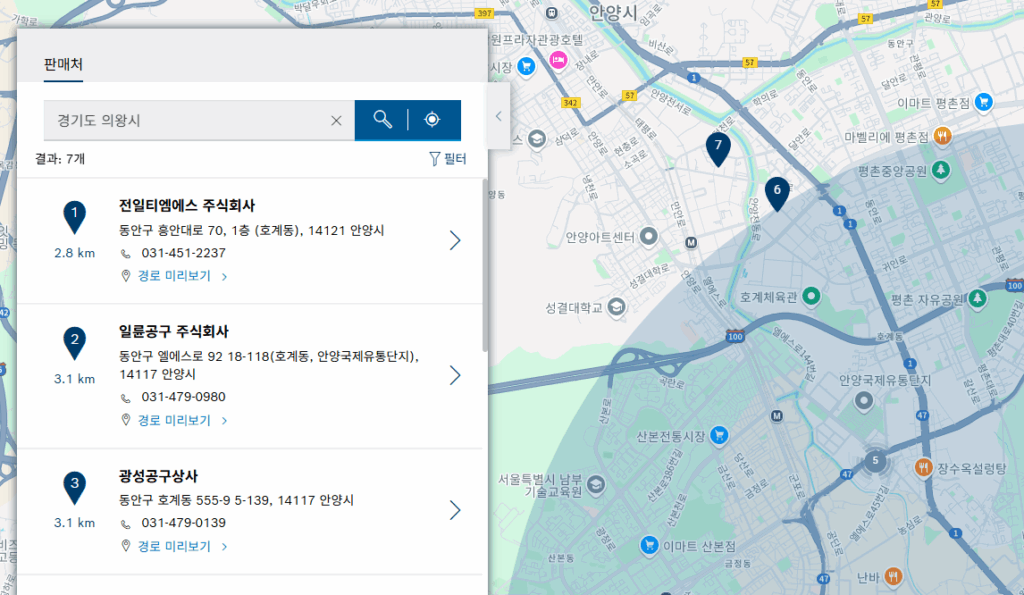Click 성결대학교 school icon
This screenshot has height=595, width=1024.
[616, 306]
